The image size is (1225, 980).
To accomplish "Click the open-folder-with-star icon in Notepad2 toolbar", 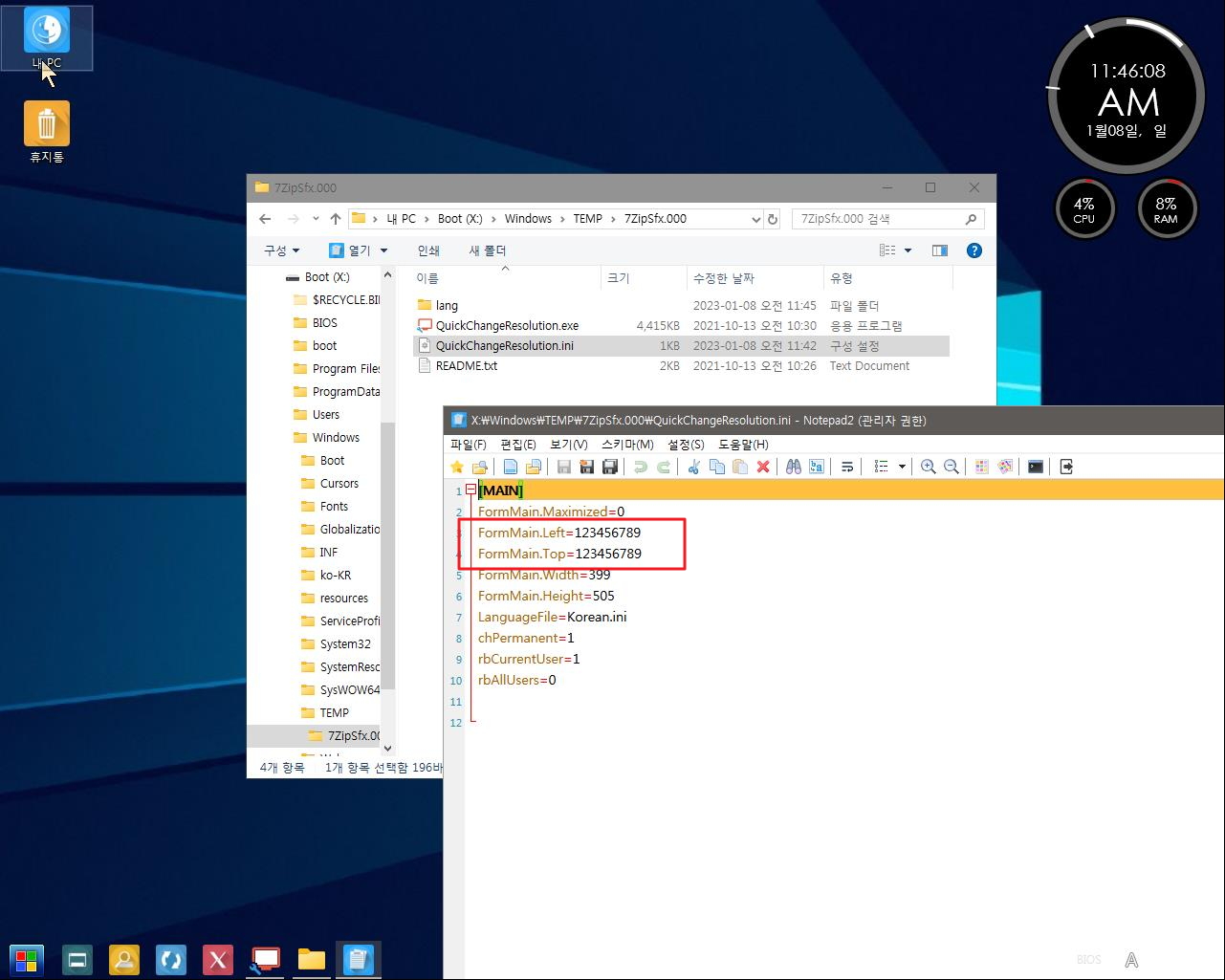I will 480,467.
